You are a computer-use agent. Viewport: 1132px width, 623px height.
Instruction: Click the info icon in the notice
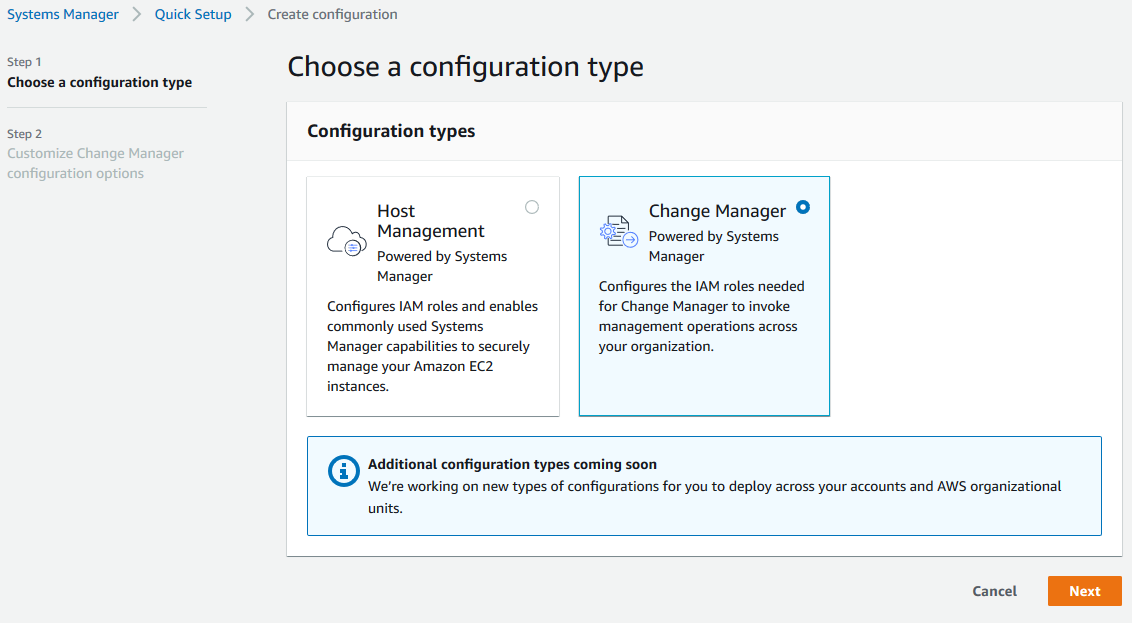[344, 471]
